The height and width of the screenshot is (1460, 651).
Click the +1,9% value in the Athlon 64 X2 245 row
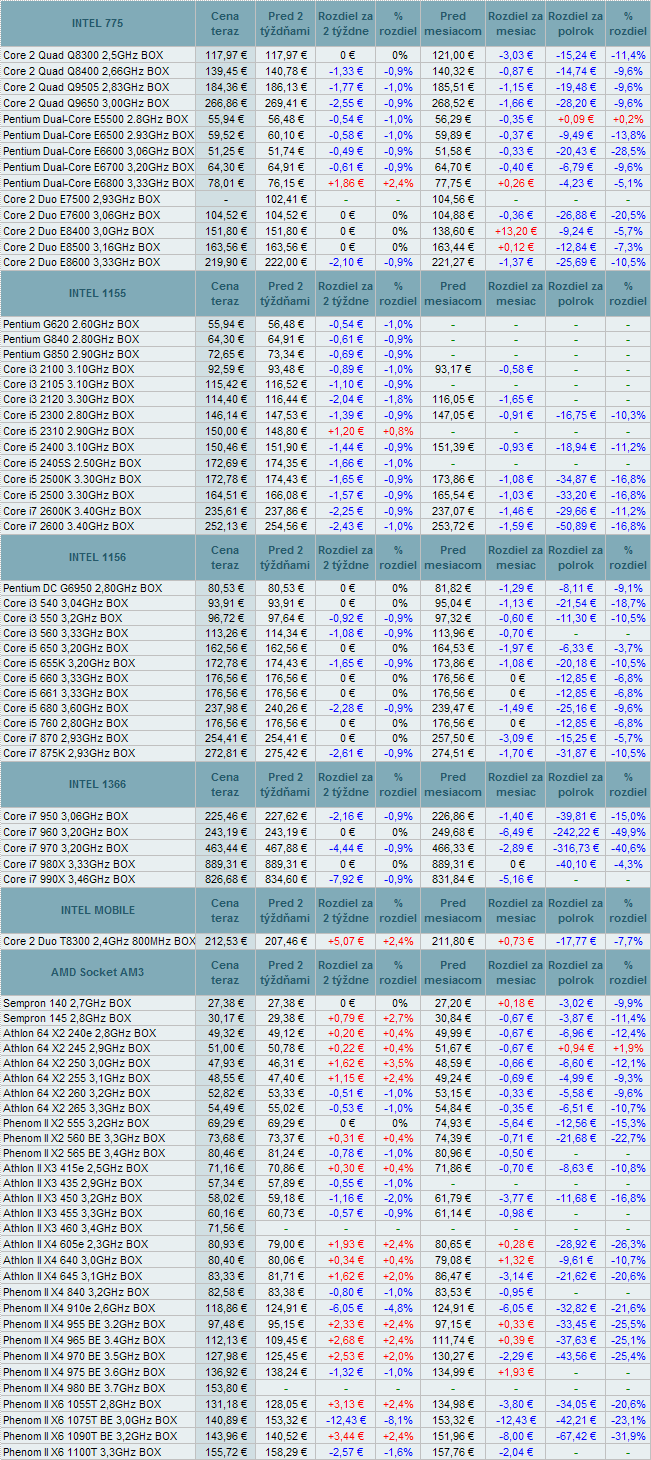pos(628,1048)
